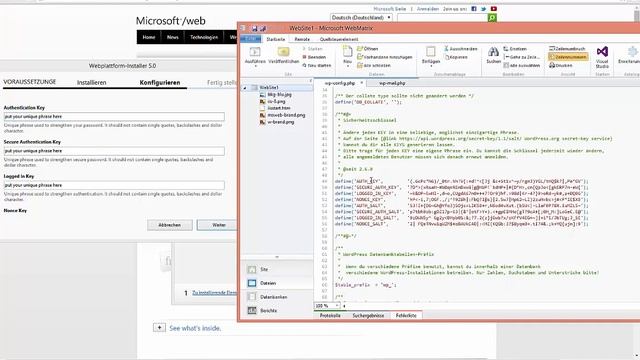640x360 pixels.
Task: Switch to the Suchergebnisse bottom tab
Action: click(x=368, y=316)
